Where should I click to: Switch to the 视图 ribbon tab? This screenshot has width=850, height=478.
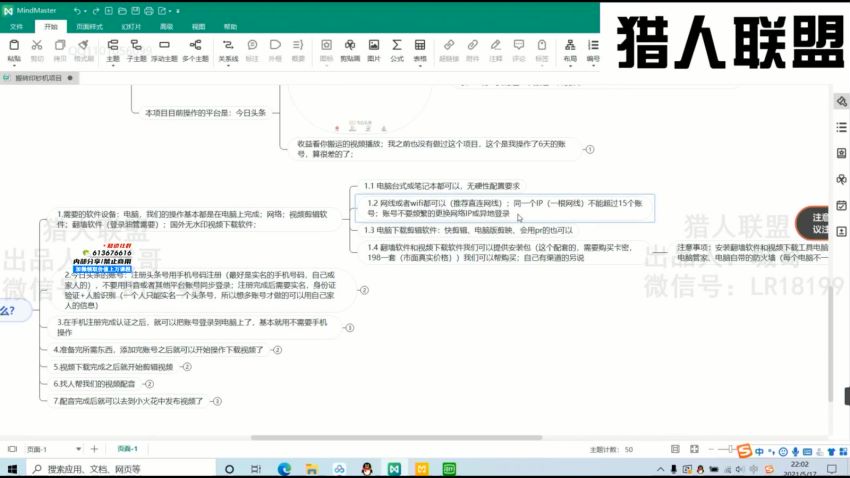point(198,27)
